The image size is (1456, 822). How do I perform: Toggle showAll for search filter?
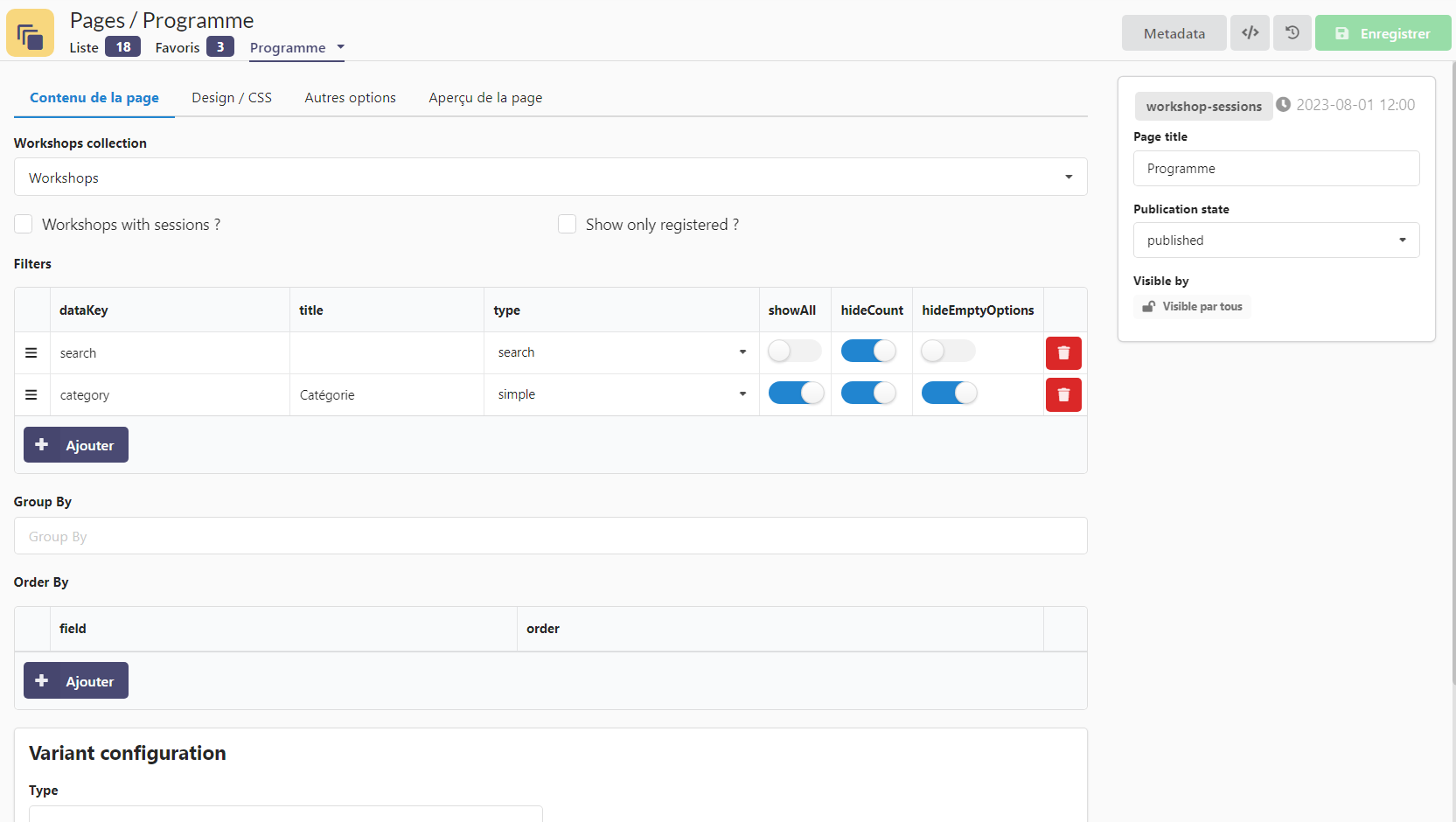point(794,352)
